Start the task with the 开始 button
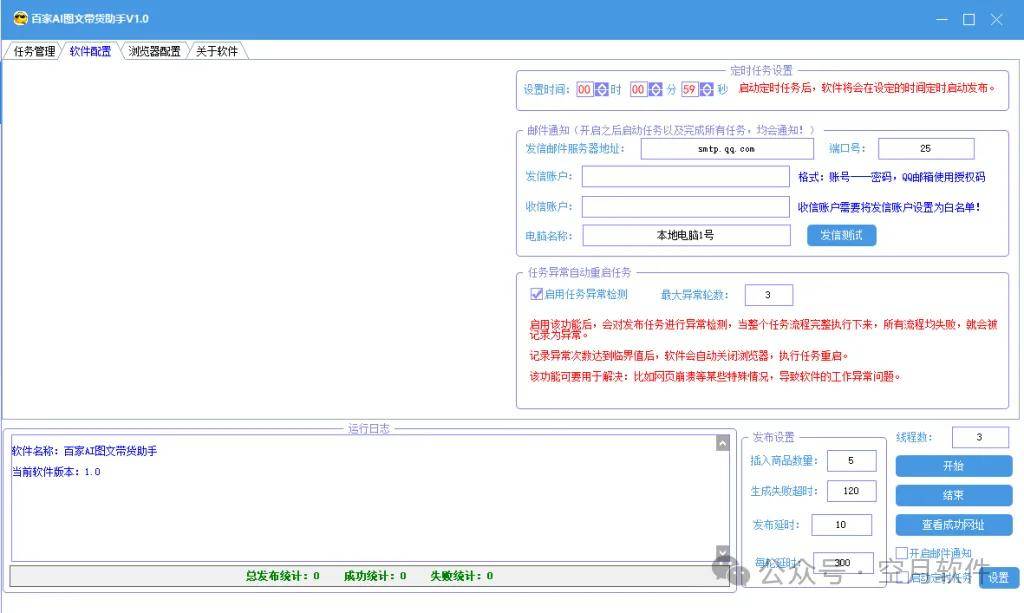1024x613 pixels. (953, 466)
